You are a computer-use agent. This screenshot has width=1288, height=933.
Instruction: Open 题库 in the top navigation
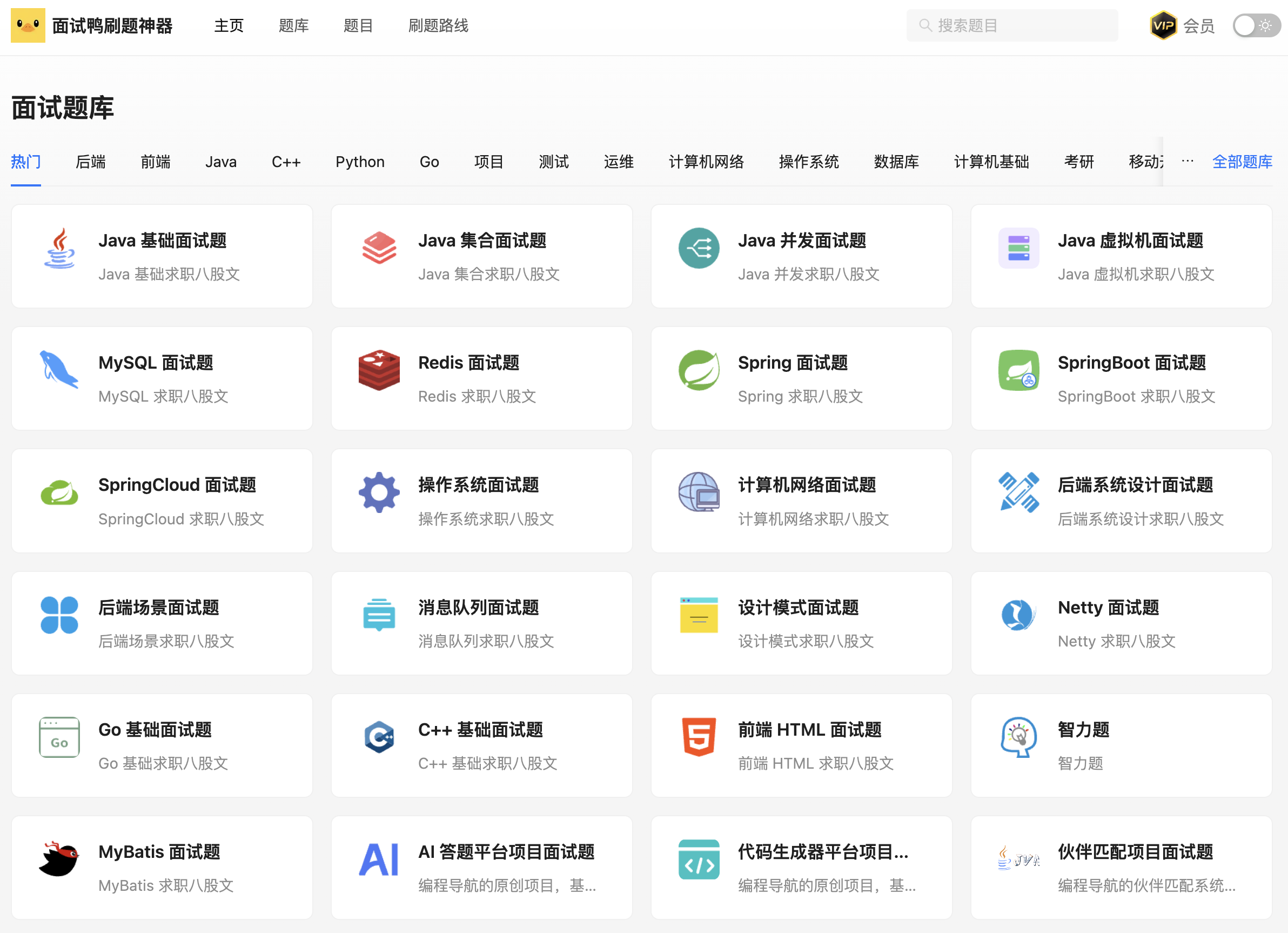pos(293,25)
